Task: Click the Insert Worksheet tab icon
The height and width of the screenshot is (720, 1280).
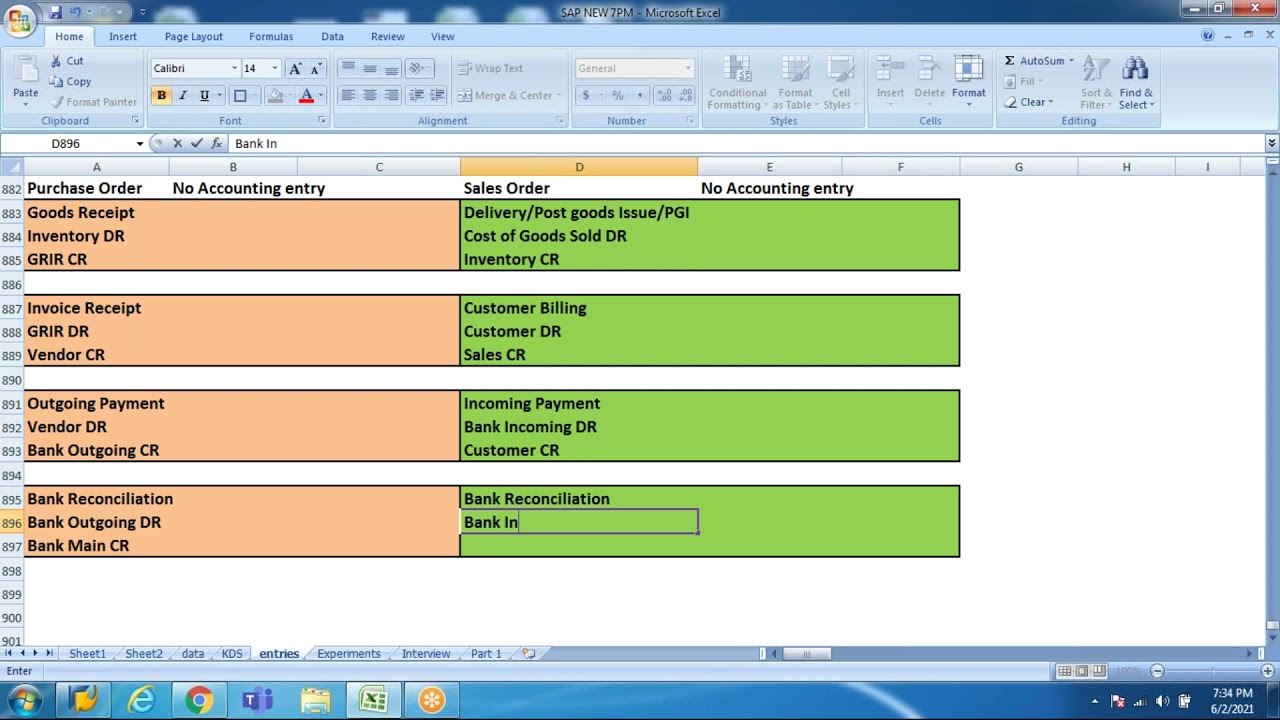Action: (x=529, y=653)
